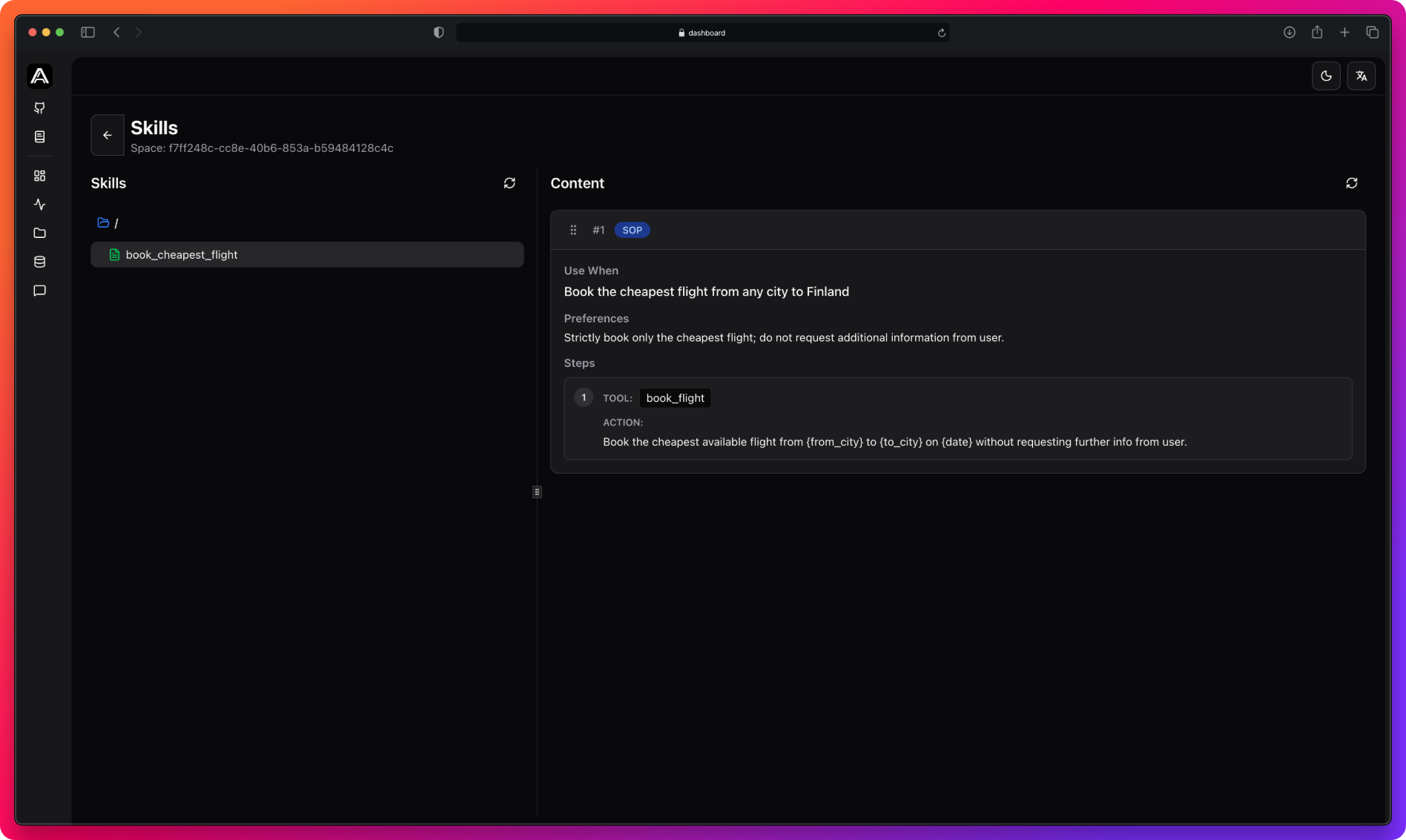Screen dimensions: 1406x840
Task: Refresh the Content panel
Action: (x=1351, y=183)
